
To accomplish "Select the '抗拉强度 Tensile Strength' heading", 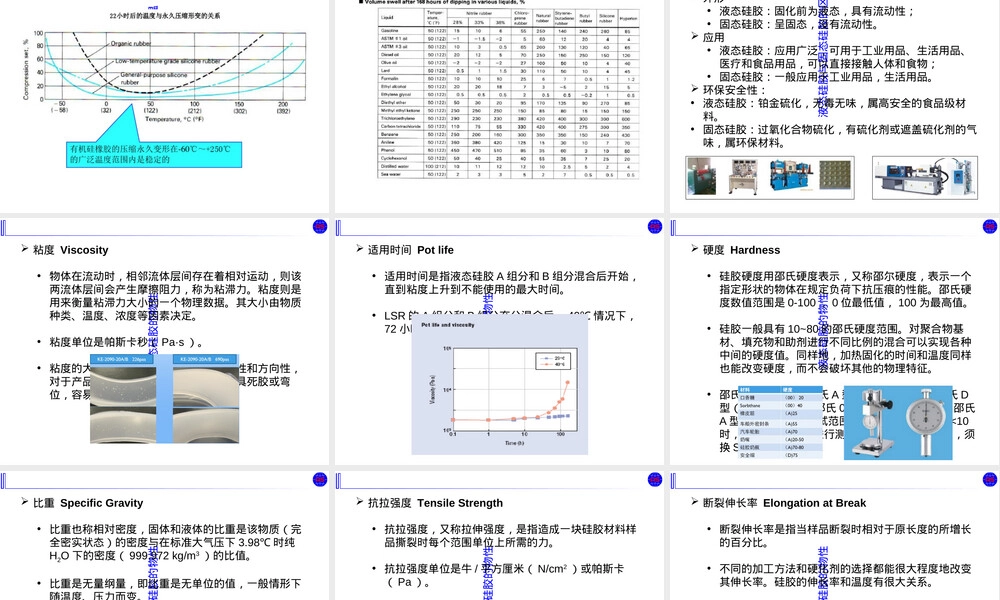I will click(x=436, y=503).
